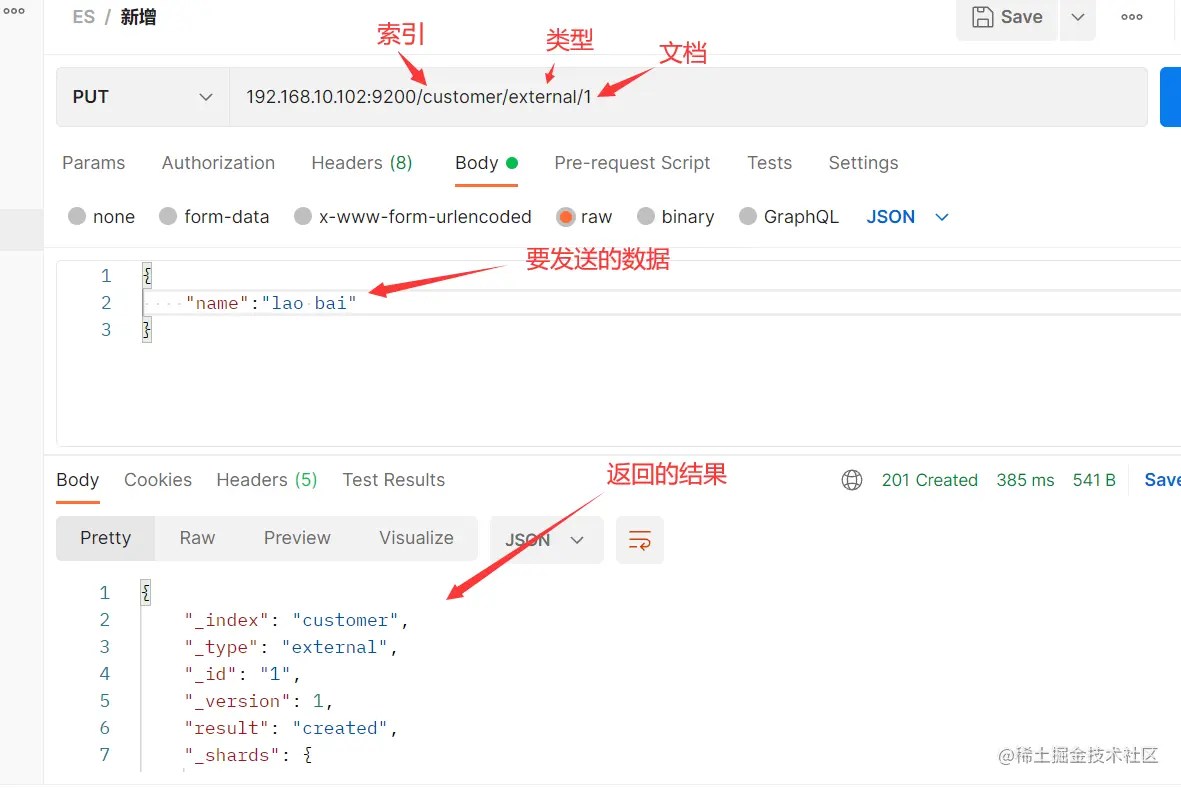Screen dimensions: 1181x788
Task: Open the request body JSON format dropdown
Action: 907,217
